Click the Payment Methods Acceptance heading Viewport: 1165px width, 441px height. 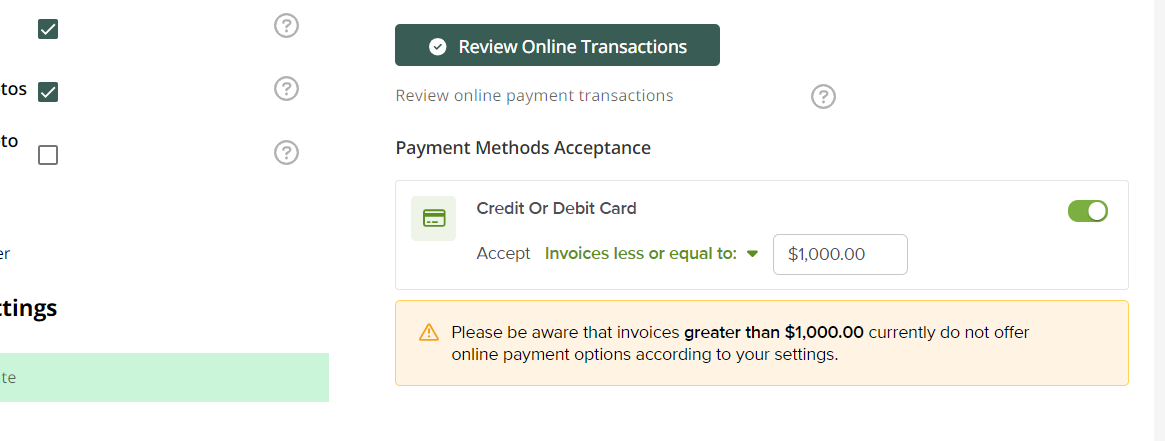[x=523, y=148]
